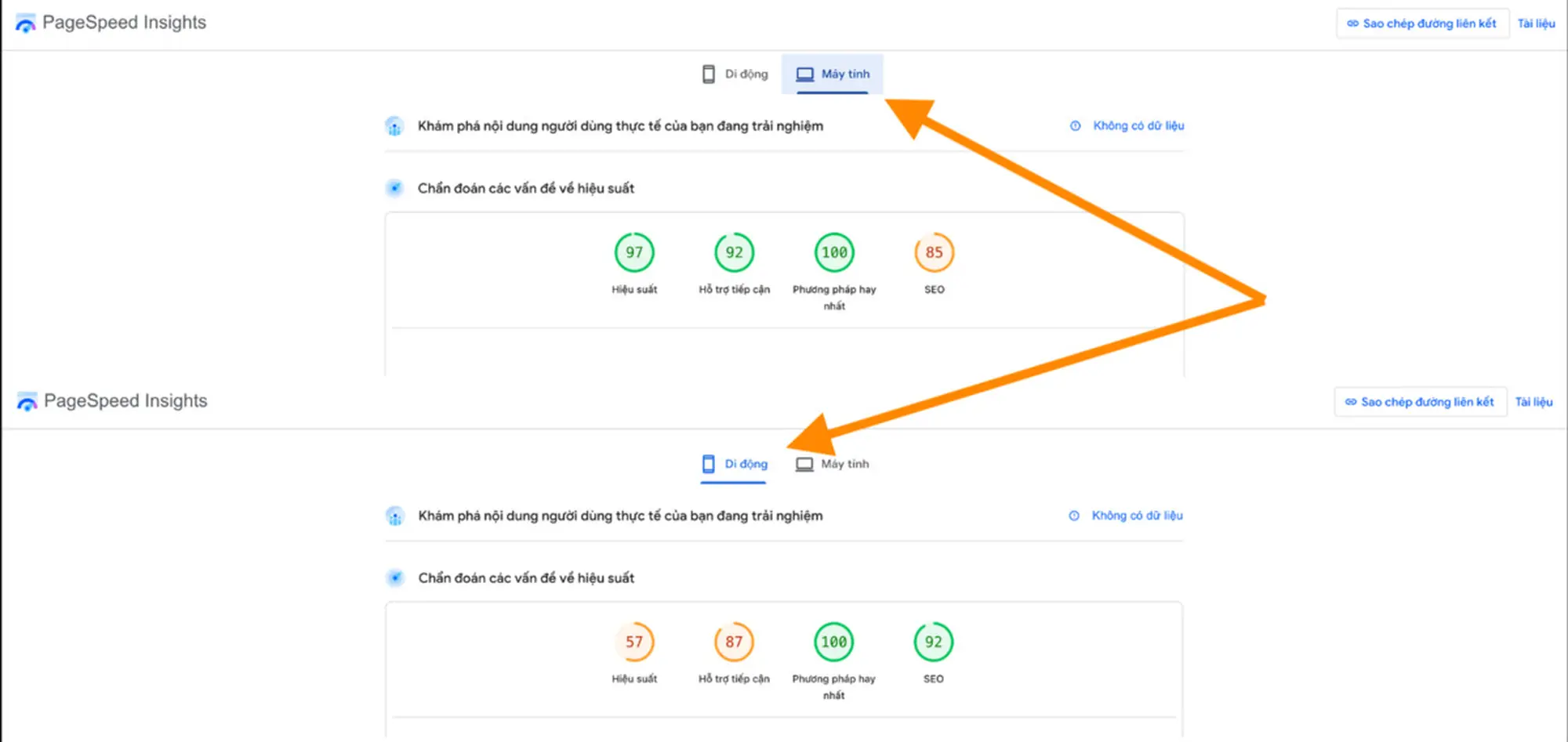This screenshot has height=742, width=1568.
Task: Click the diagnose performance icon in the top report
Action: coord(394,188)
